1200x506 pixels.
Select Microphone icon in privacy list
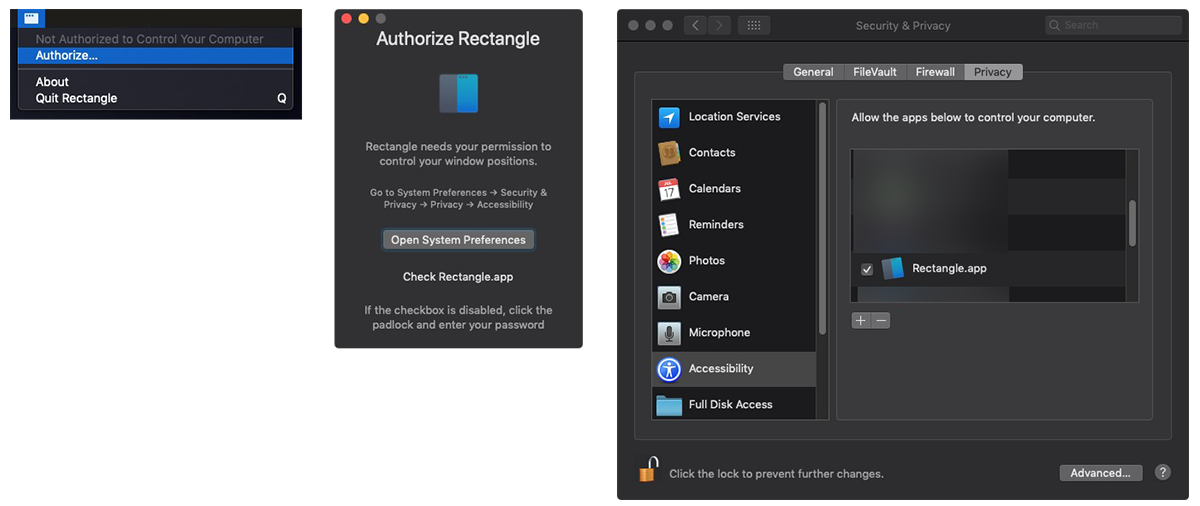(669, 333)
